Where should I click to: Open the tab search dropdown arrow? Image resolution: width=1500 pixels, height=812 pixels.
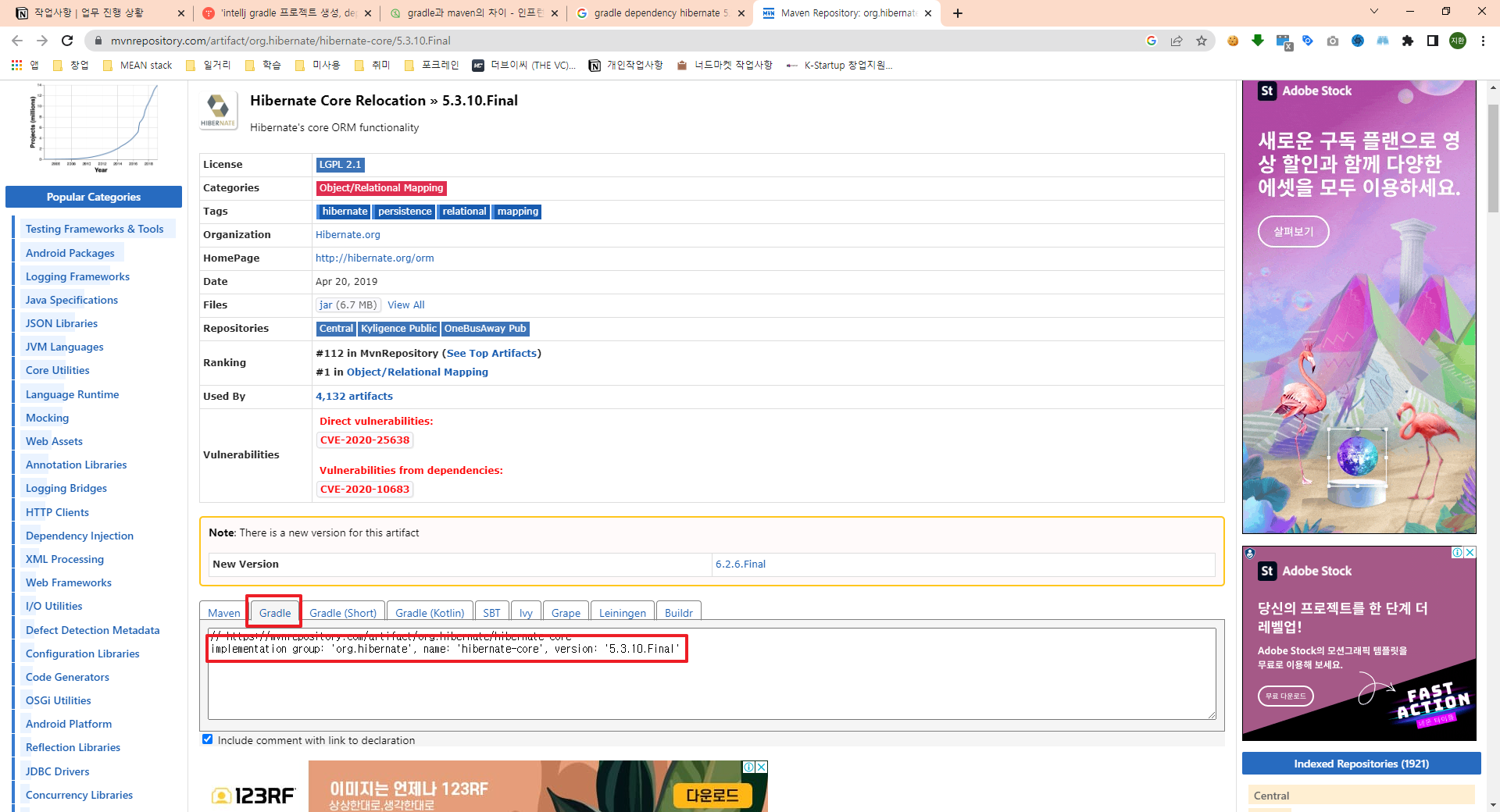pyautogui.click(x=1374, y=12)
